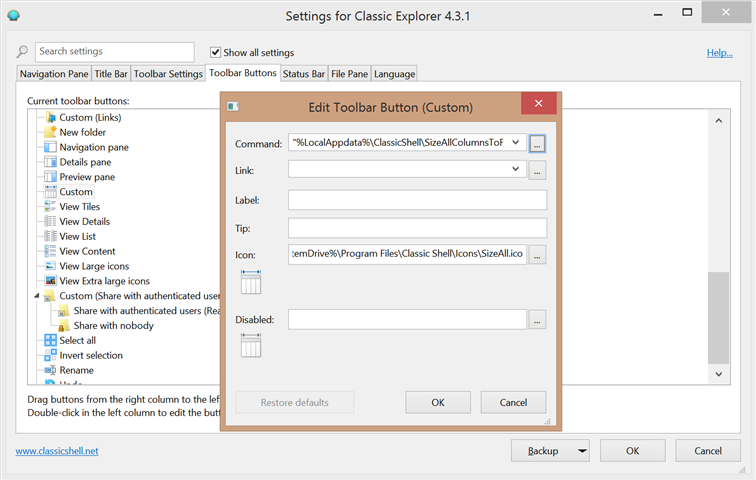Click the Invert selection icon

point(50,355)
